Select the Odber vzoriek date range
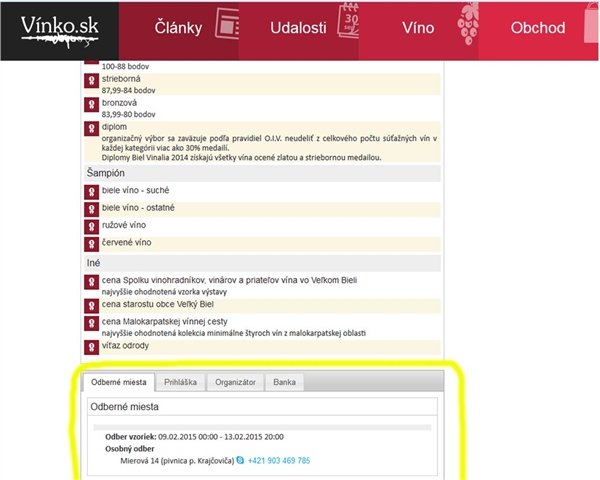This screenshot has width=600, height=480. point(221,437)
